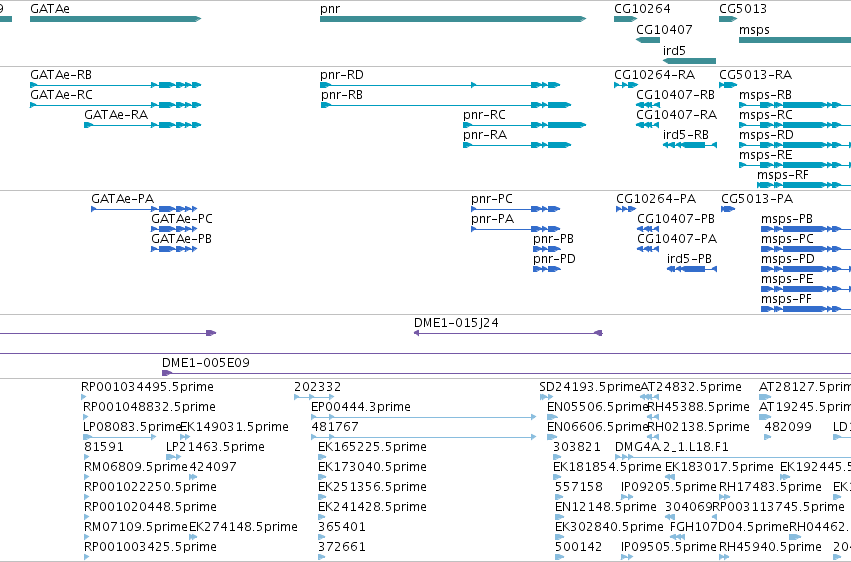This screenshot has width=851, height=562.
Task: Select feature 424097
Action: tap(213, 468)
